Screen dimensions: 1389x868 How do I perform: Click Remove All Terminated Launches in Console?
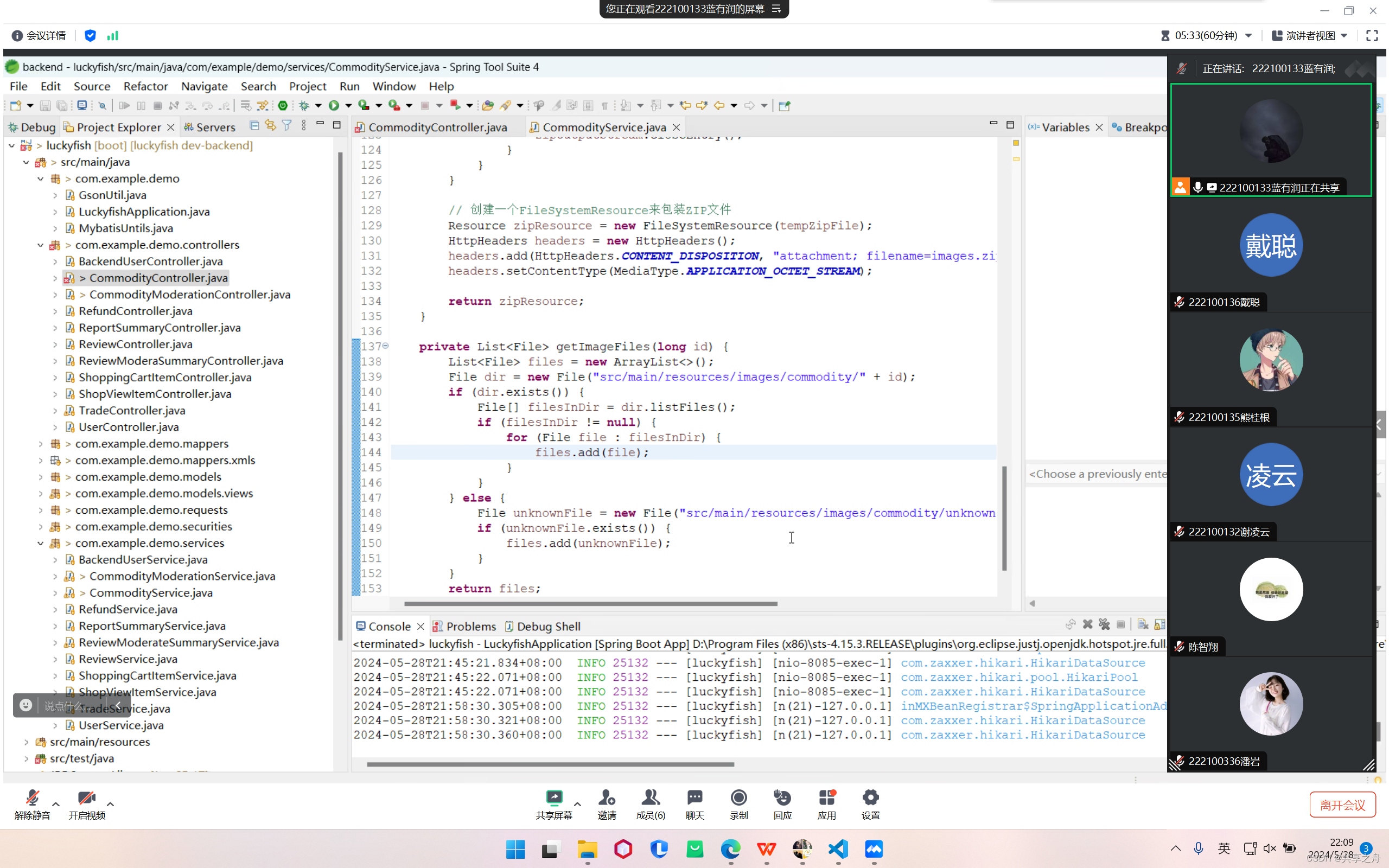(x=1104, y=624)
